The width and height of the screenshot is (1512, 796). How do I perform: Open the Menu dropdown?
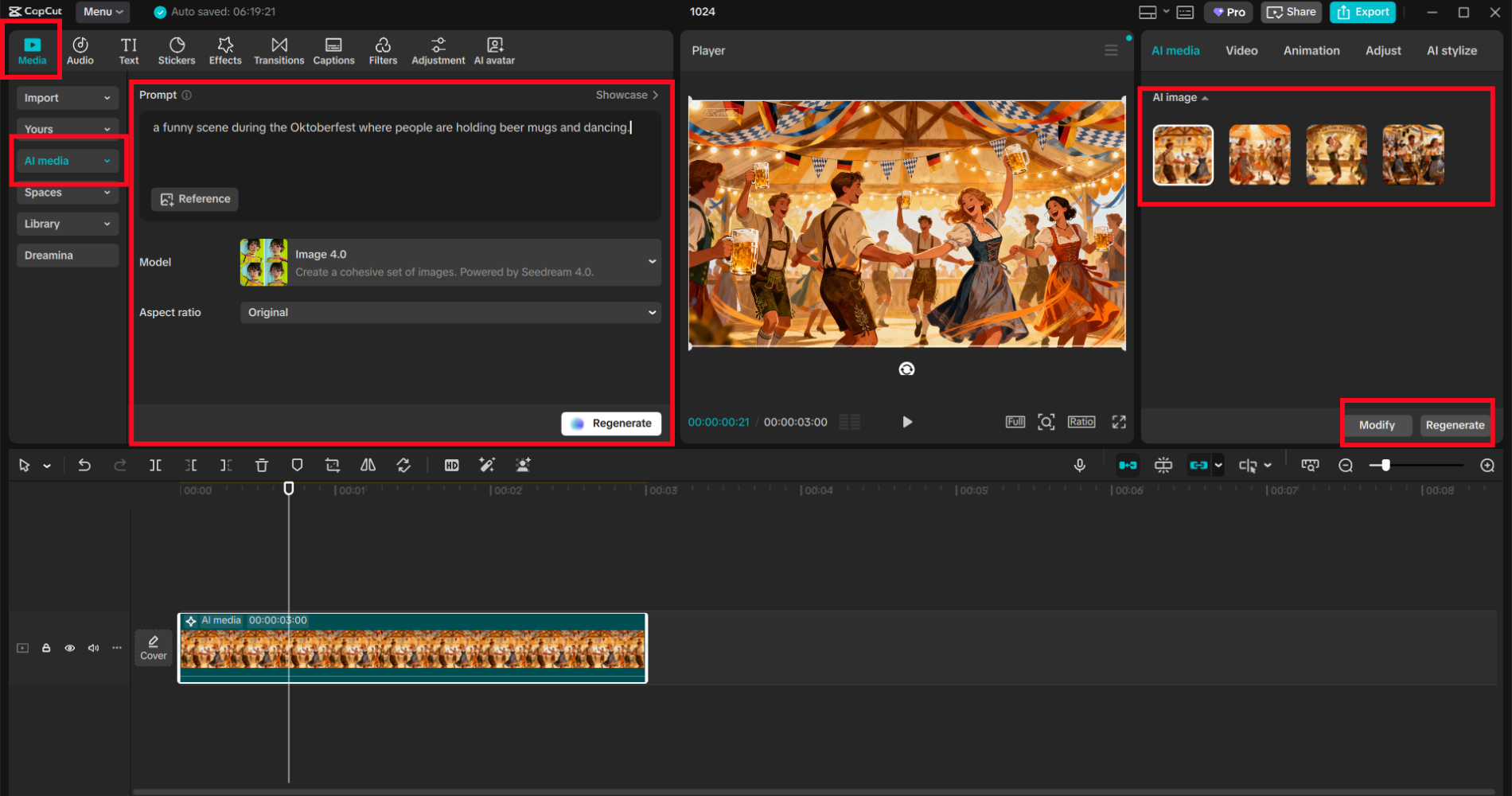click(x=102, y=11)
